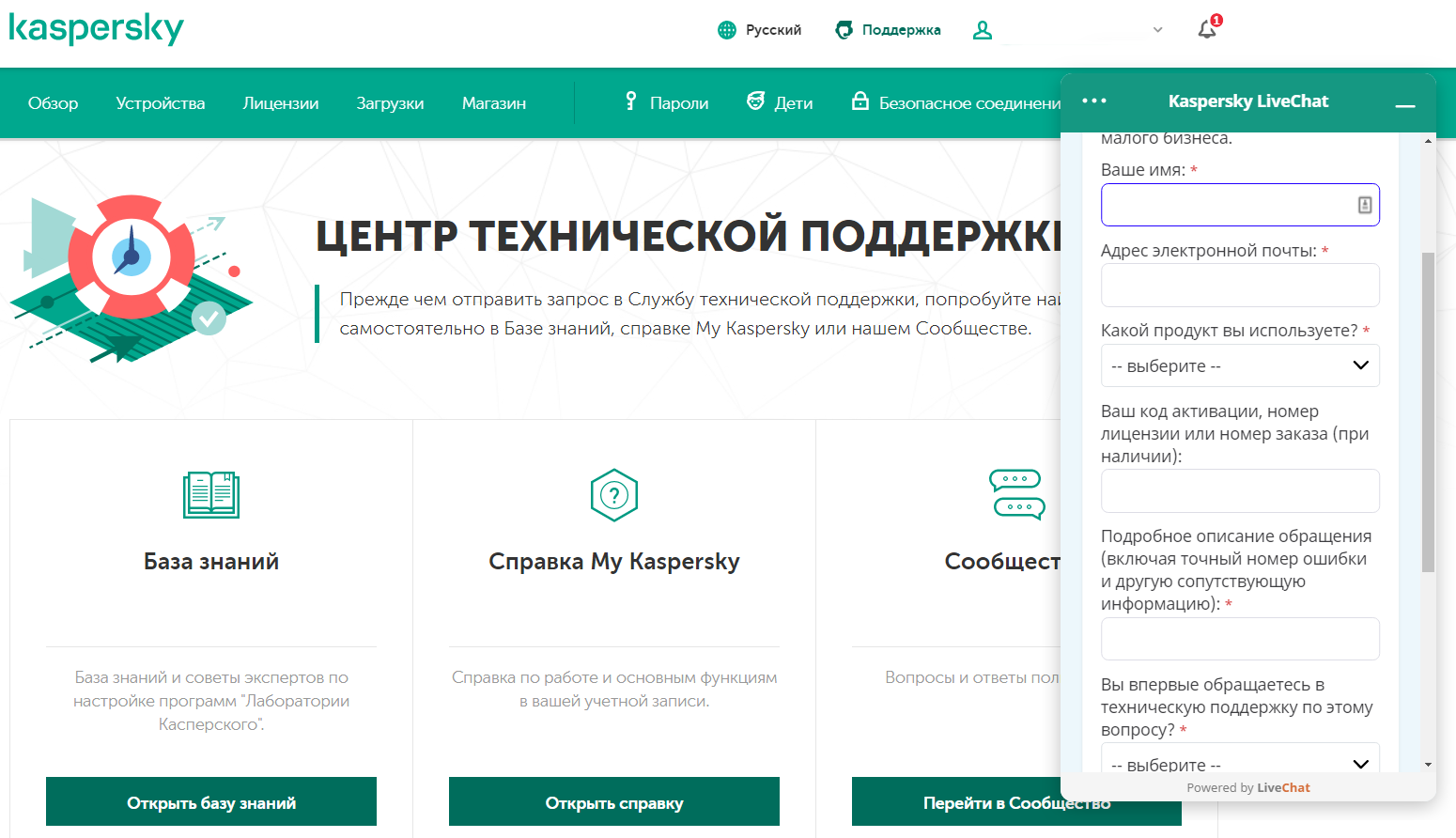Open the product selection dropdown
Image resolution: width=1456 pixels, height=838 pixels.
click(1240, 365)
